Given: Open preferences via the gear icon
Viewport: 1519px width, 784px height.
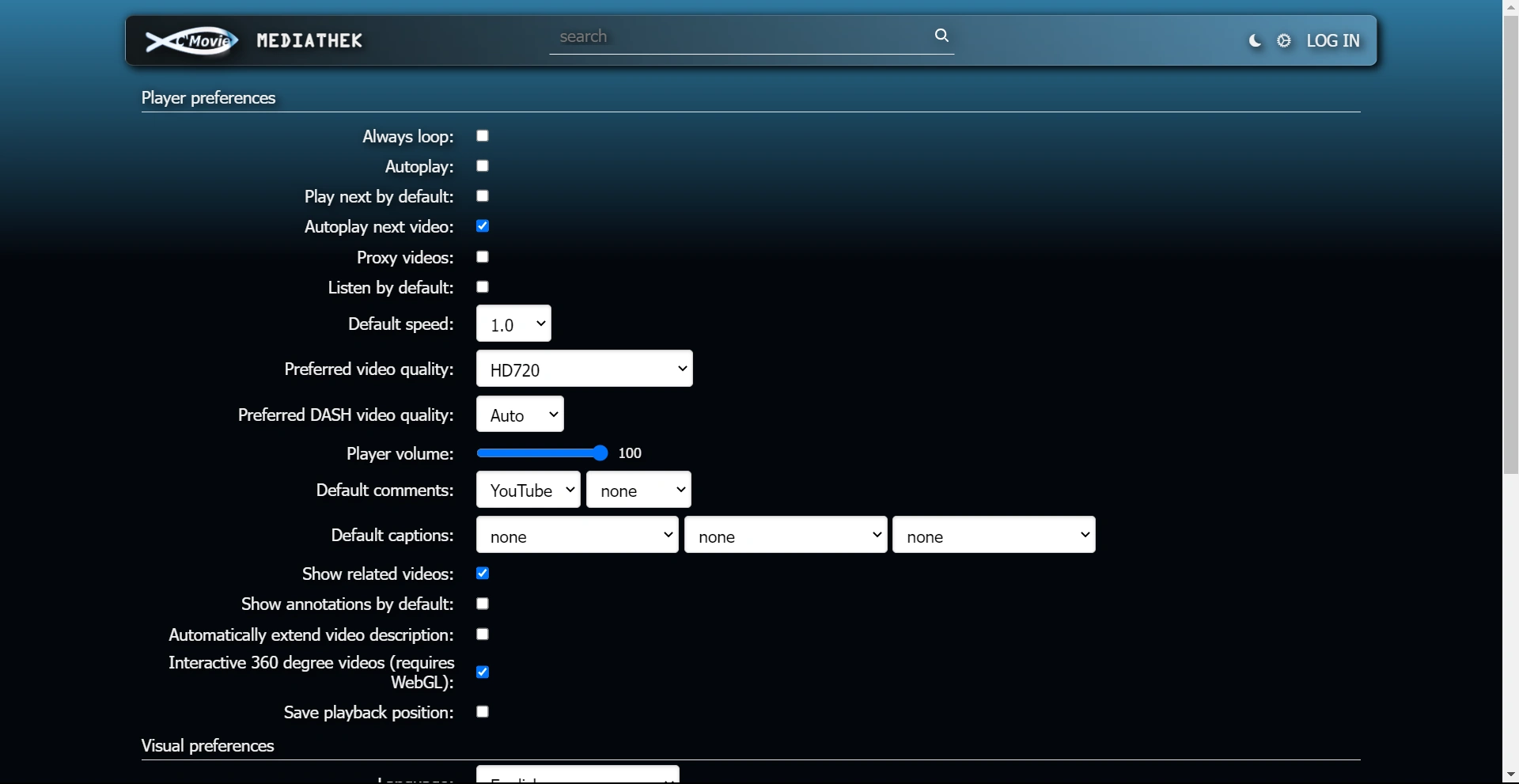Looking at the screenshot, I should coord(1284,41).
